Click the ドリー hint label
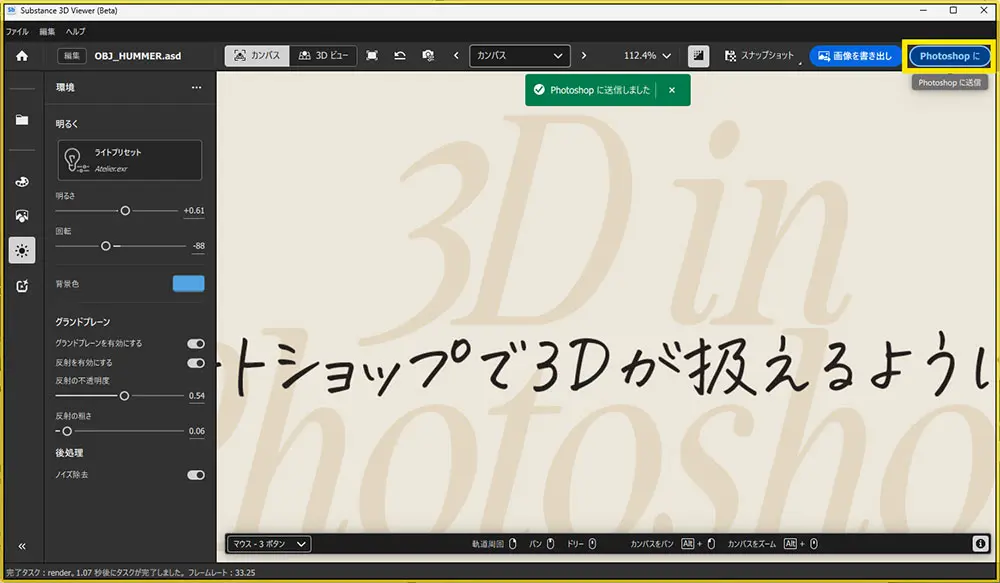Image resolution: width=1000 pixels, height=583 pixels. [x=575, y=544]
